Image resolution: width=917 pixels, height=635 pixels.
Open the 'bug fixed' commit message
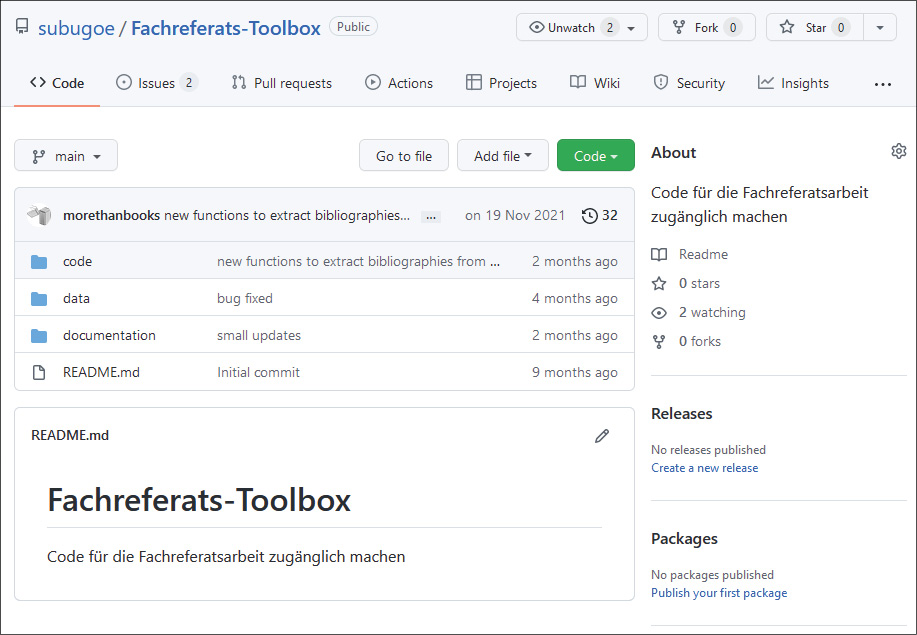click(x=244, y=298)
